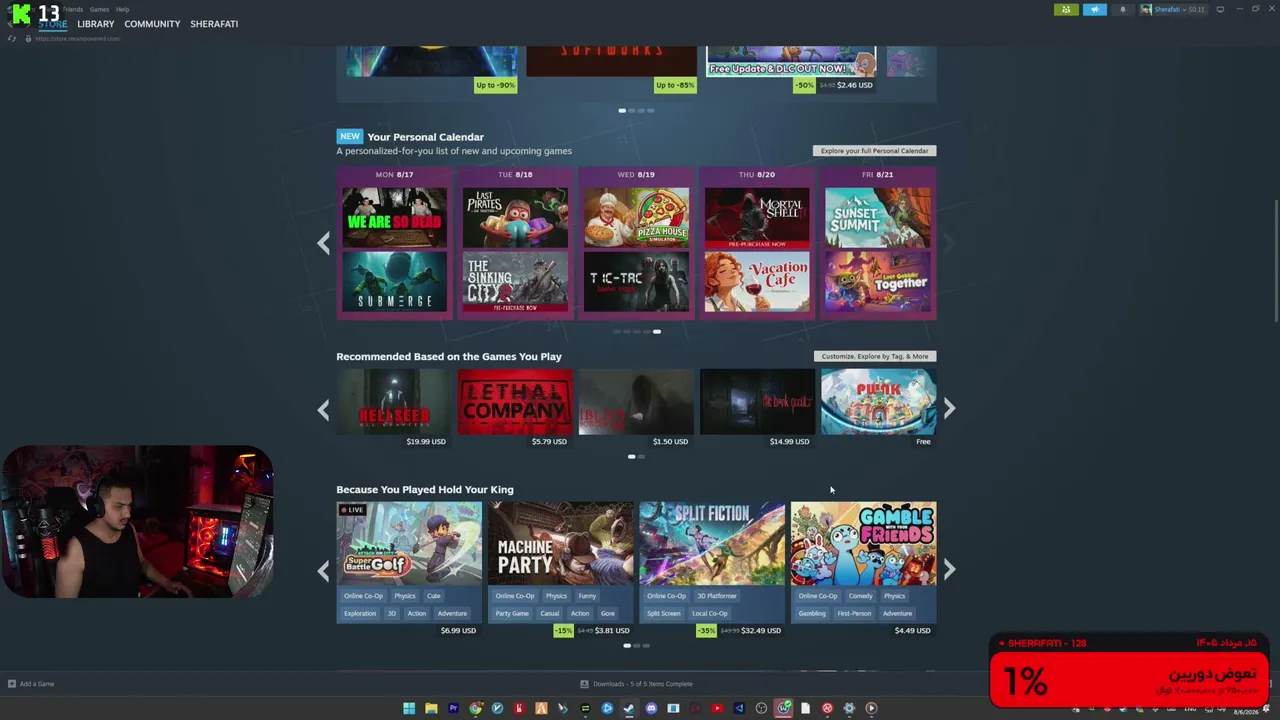Click Recommended Based on the Games You Play
This screenshot has height=720, width=1280.
click(x=449, y=356)
